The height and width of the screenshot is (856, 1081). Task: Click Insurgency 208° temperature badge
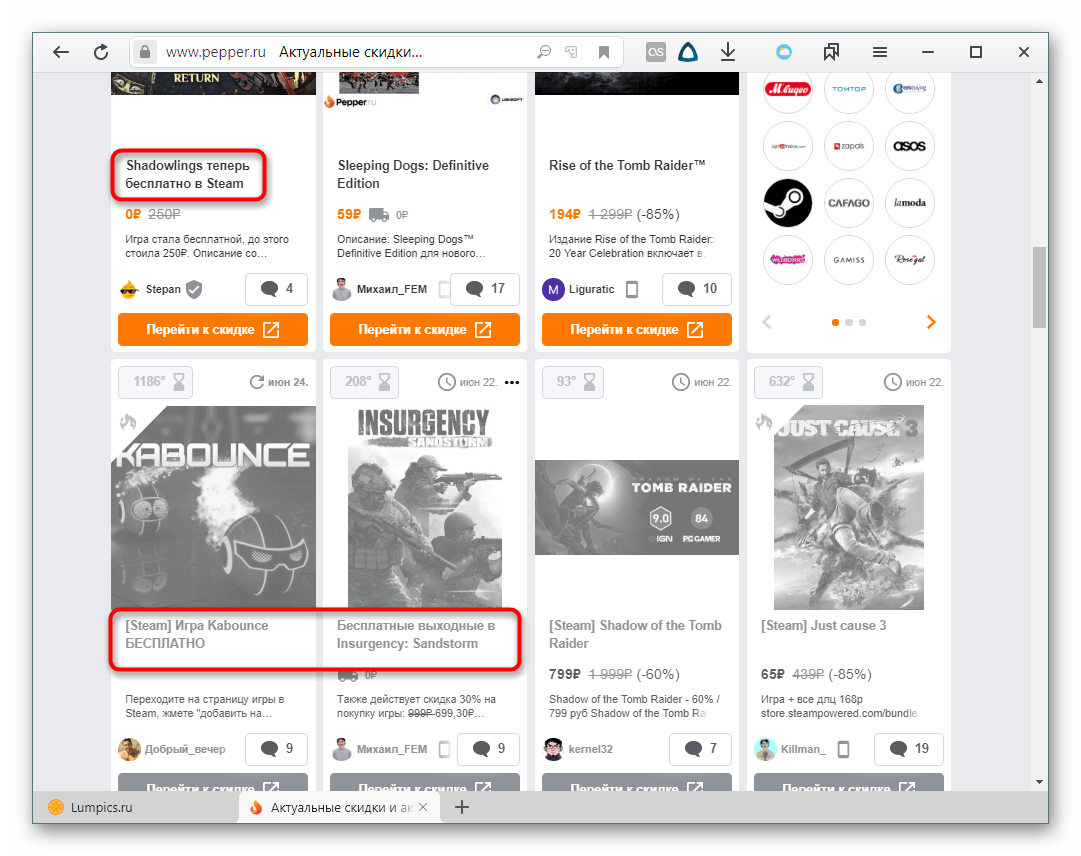365,382
